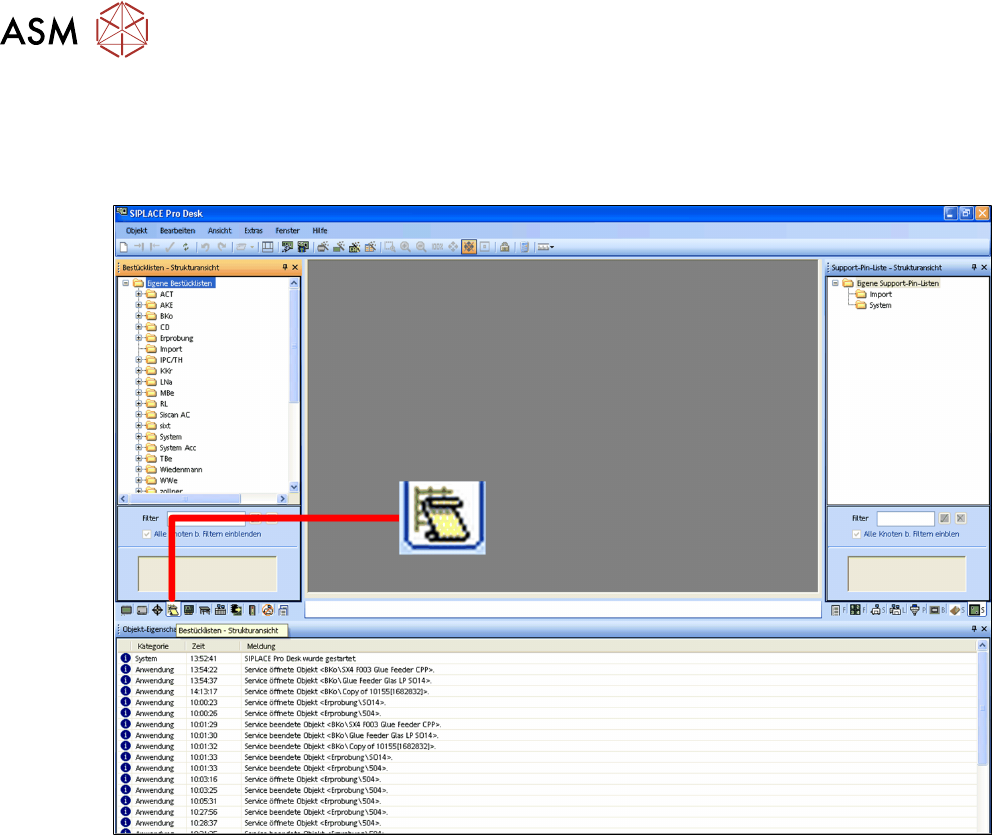
Task: Open the Bearbeiten menu
Action: point(178,231)
